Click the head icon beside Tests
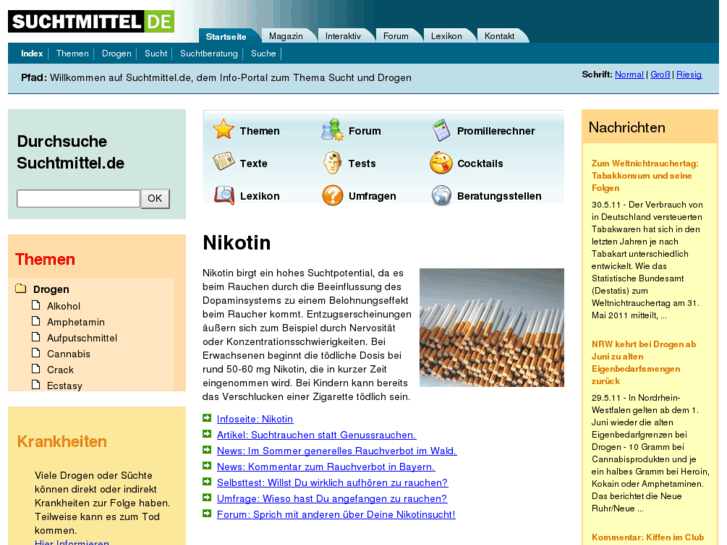Screen dimensions: 727x545 (332, 162)
